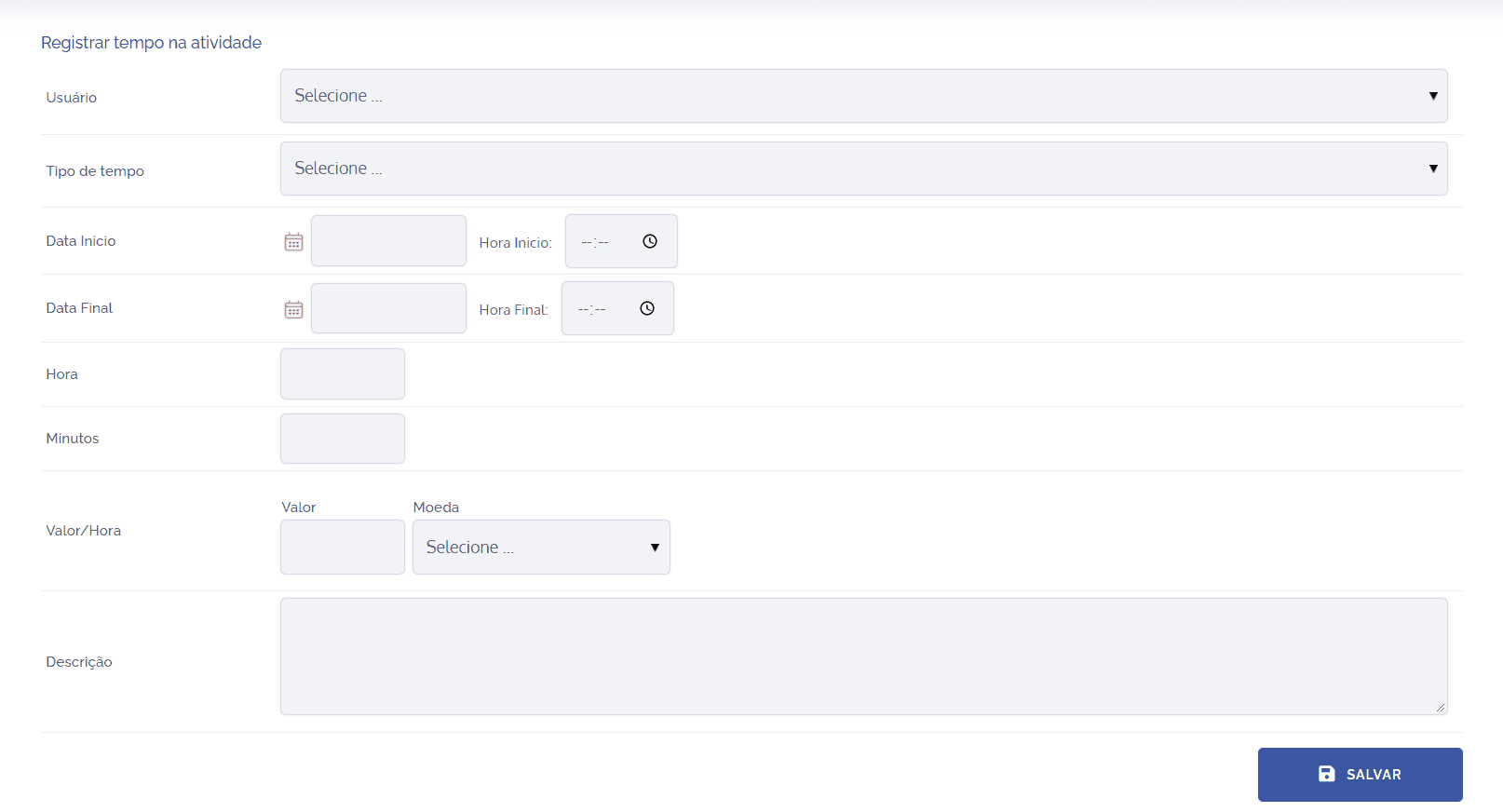Grab the Descrição textarea resize handle
This screenshot has width=1503, height=812.
(x=1441, y=708)
